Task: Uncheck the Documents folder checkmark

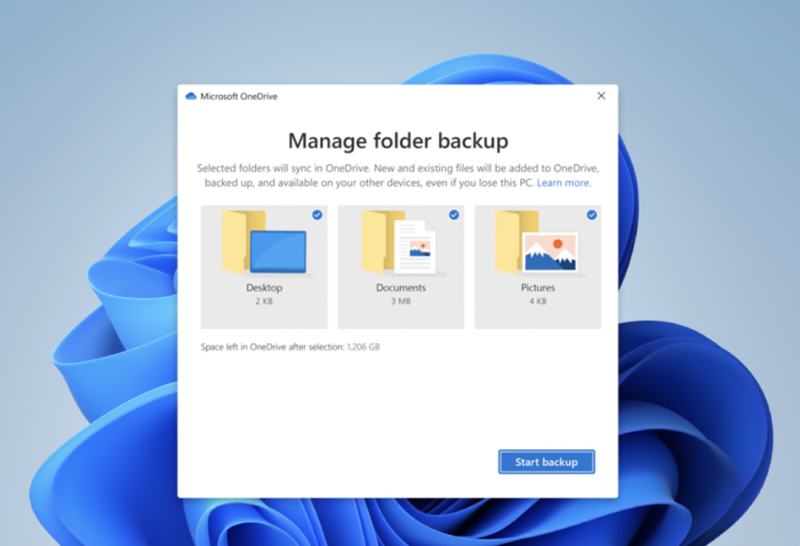Action: (454, 215)
